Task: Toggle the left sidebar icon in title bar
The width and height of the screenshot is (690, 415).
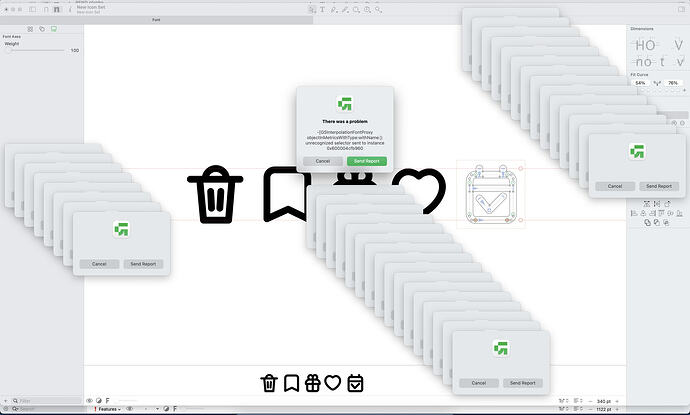Action: pos(33,9)
